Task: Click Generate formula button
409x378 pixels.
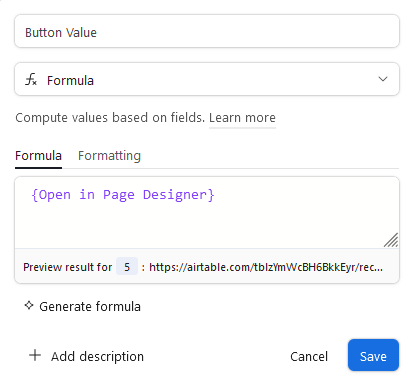Action: [83, 306]
